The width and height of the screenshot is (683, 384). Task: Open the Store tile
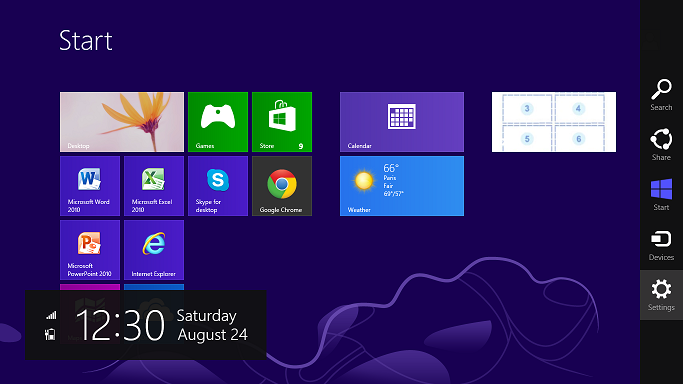[282, 122]
